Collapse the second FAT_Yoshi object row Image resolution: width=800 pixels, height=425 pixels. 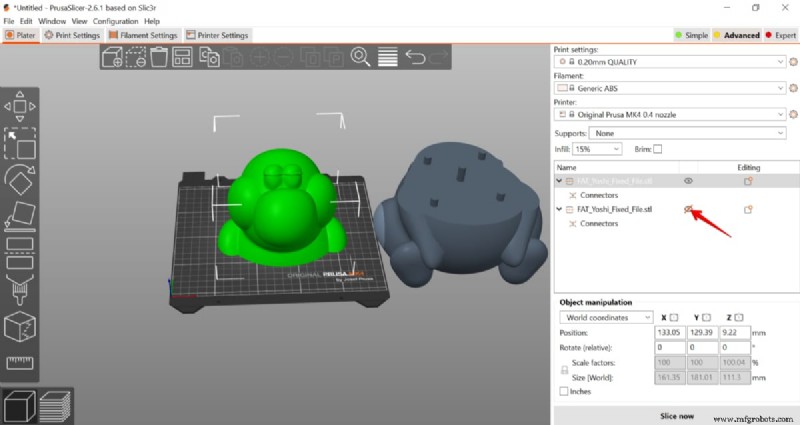[559, 209]
